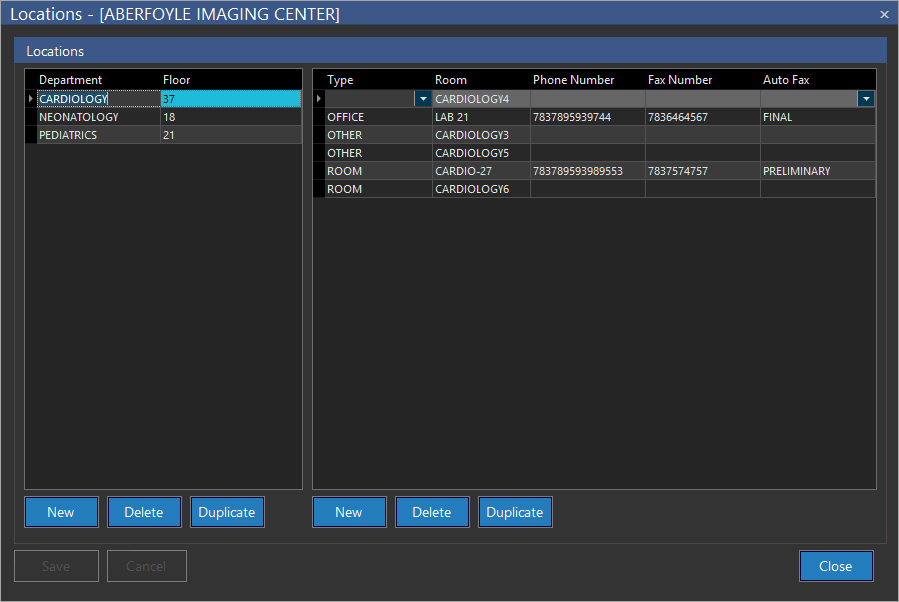Sort rooms by Phone Number column header
The image size is (899, 602).
pyautogui.click(x=574, y=80)
